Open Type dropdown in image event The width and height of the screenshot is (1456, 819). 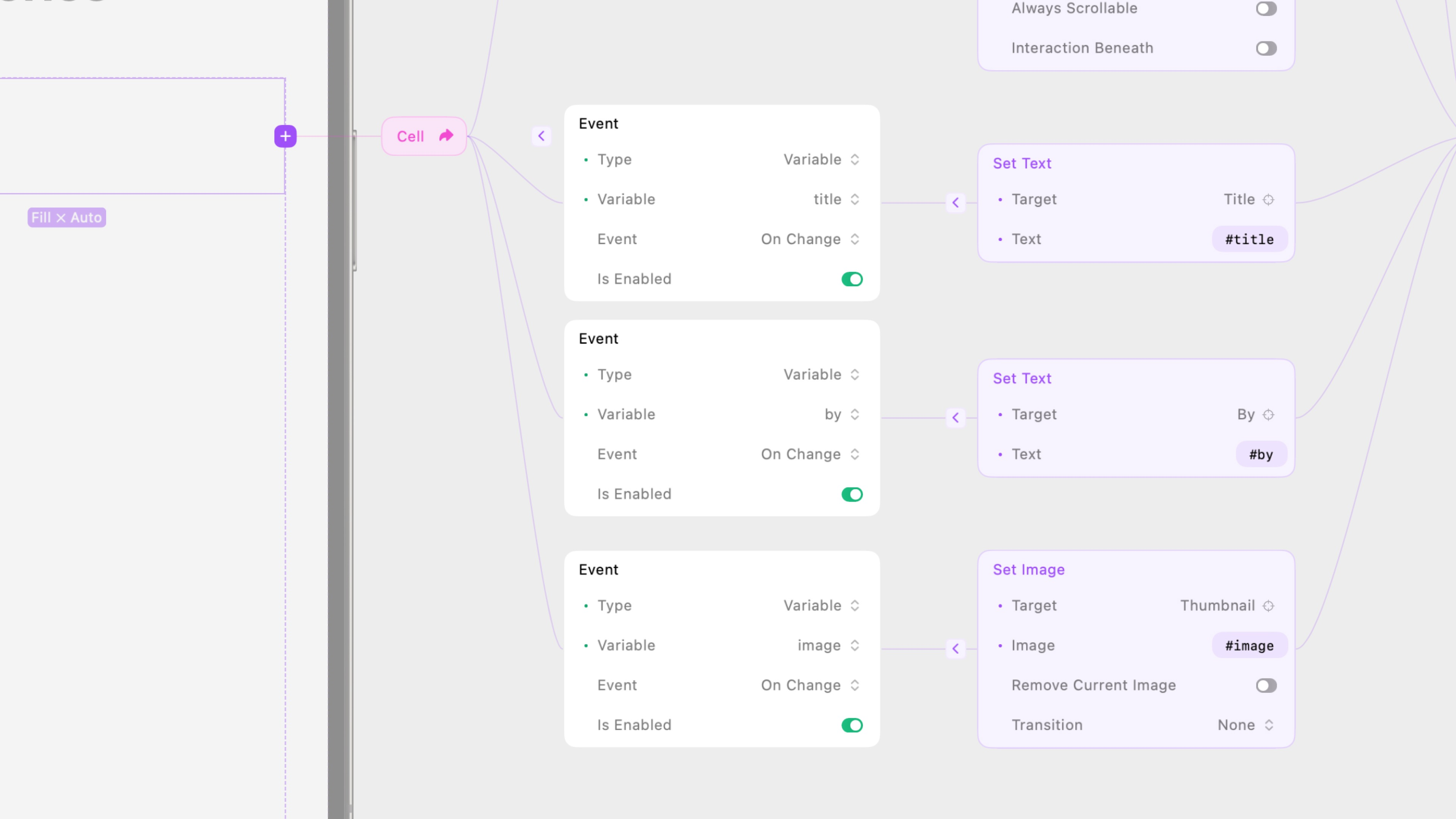(x=821, y=606)
